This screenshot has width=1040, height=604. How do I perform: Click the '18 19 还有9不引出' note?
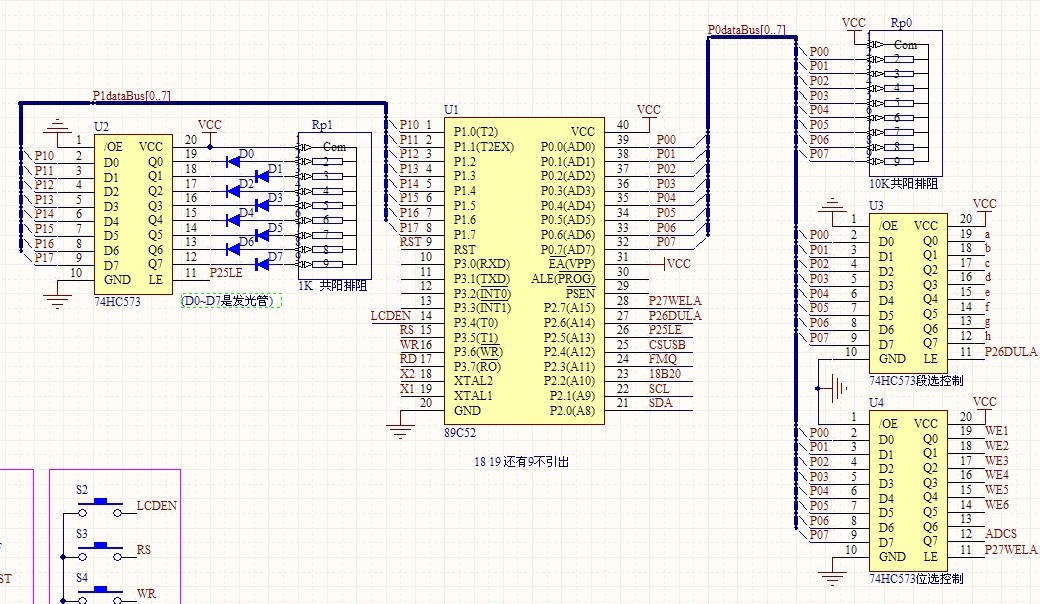pyautogui.click(x=521, y=461)
